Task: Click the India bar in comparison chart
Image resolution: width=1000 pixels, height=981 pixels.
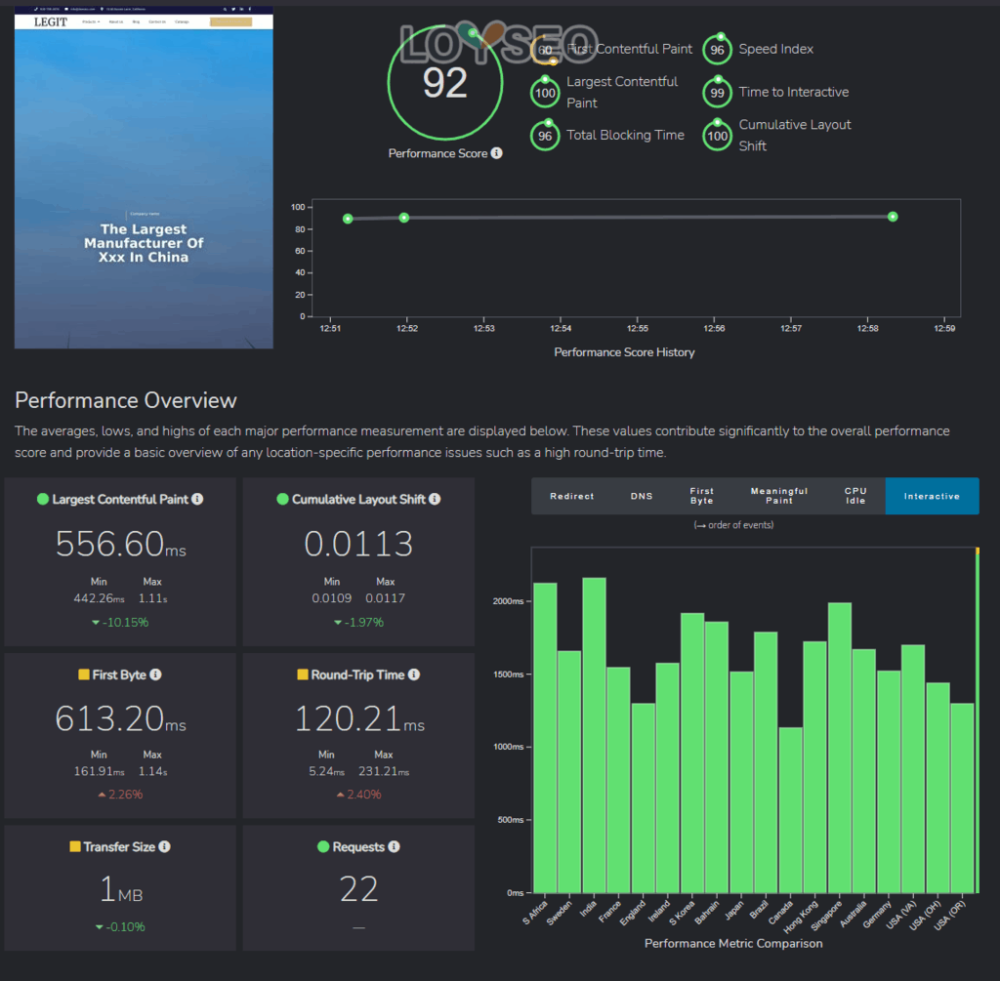Action: pos(594,735)
